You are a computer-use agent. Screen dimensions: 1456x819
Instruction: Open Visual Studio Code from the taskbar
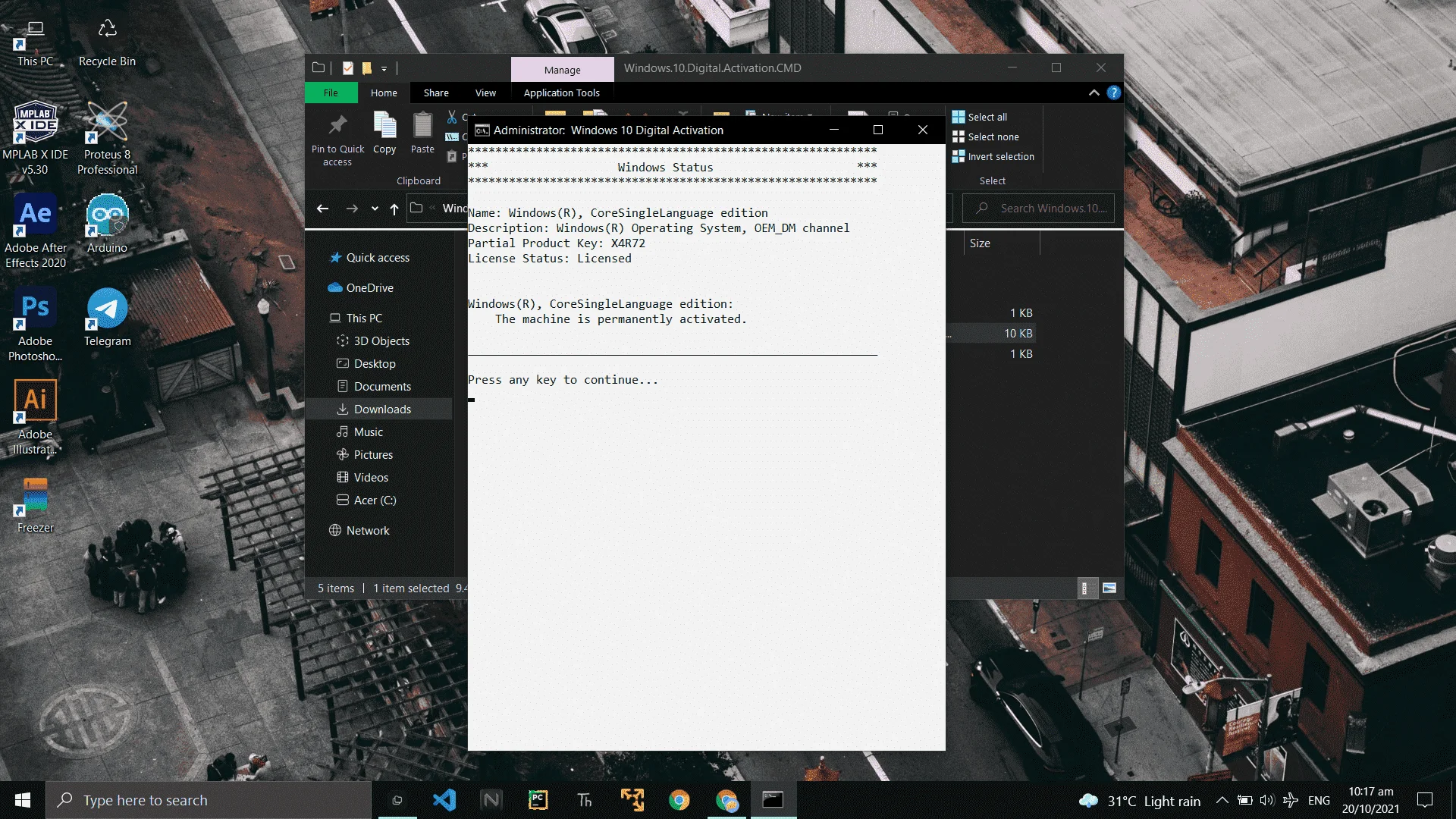tap(444, 800)
